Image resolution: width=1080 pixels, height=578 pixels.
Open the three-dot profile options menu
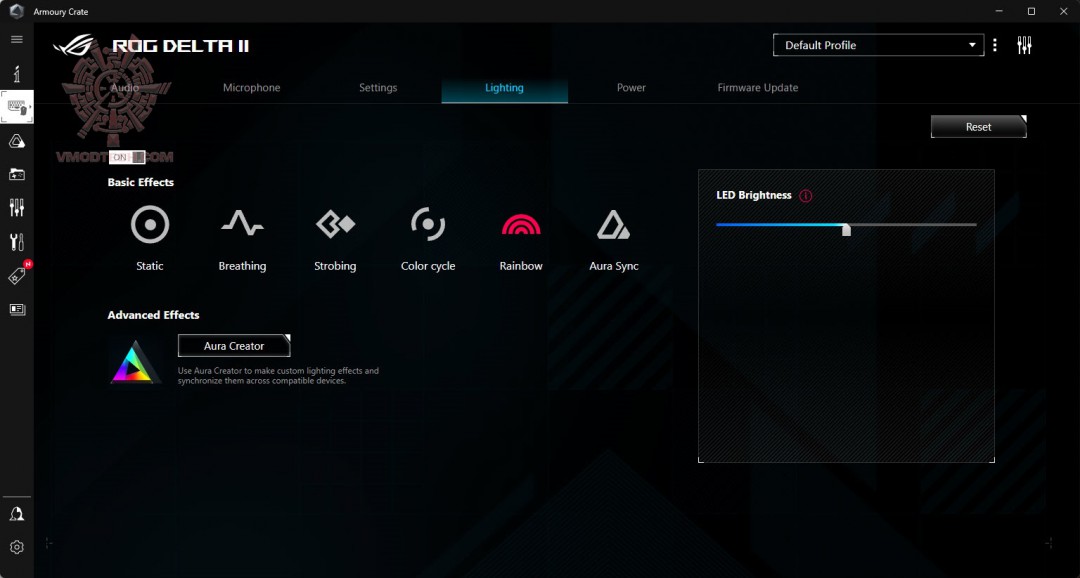coord(995,45)
